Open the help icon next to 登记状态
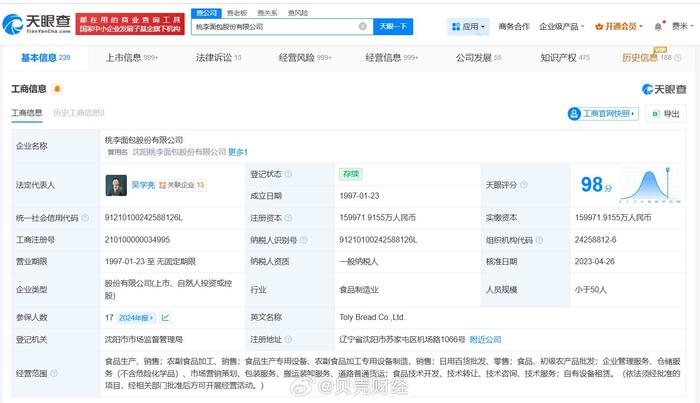 288,174
